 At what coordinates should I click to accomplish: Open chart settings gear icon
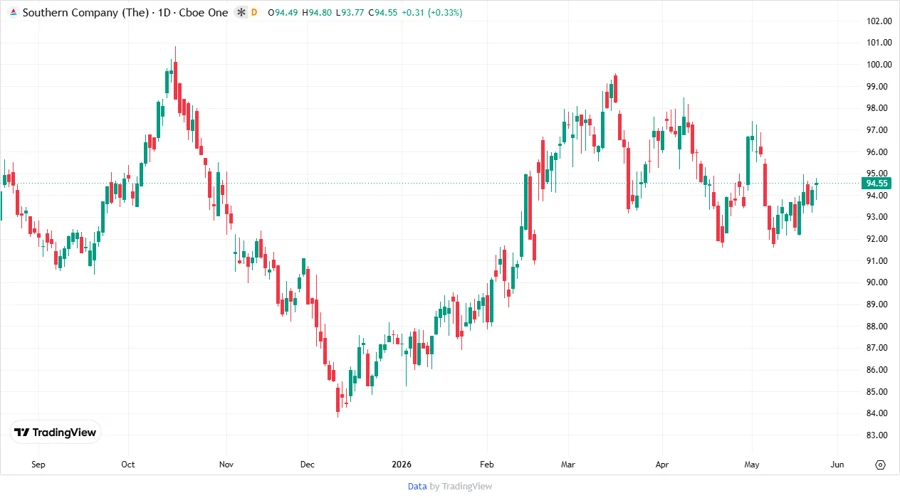tap(880, 465)
